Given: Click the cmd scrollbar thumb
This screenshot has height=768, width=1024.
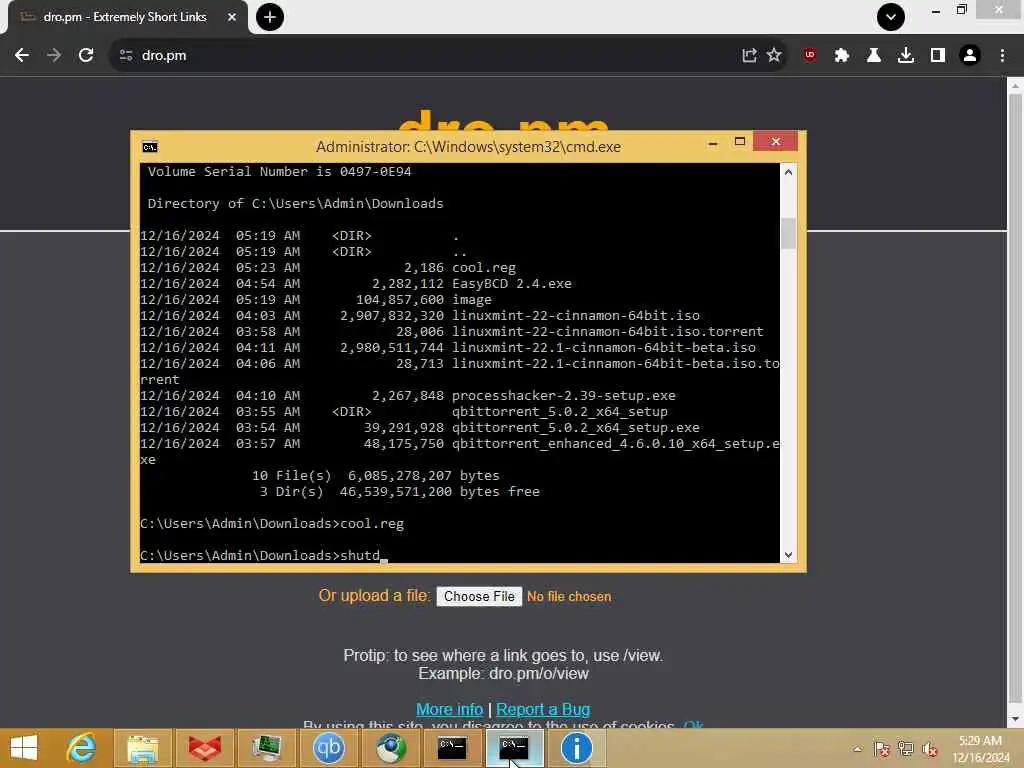Looking at the screenshot, I should [x=788, y=233].
